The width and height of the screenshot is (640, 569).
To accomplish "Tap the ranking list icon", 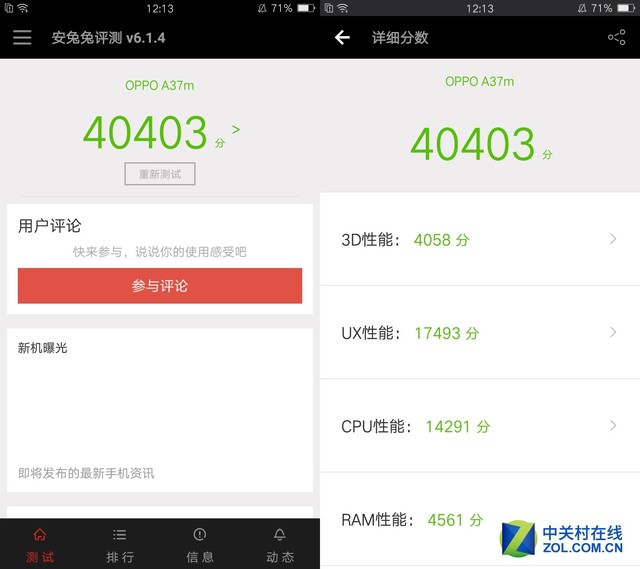I will pyautogui.click(x=120, y=535).
